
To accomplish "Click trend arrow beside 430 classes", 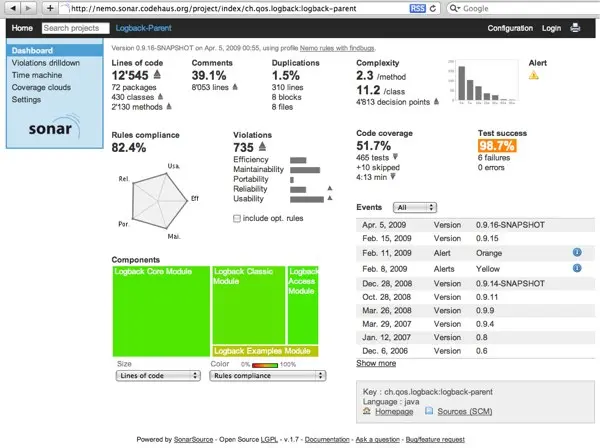I will pos(160,96).
